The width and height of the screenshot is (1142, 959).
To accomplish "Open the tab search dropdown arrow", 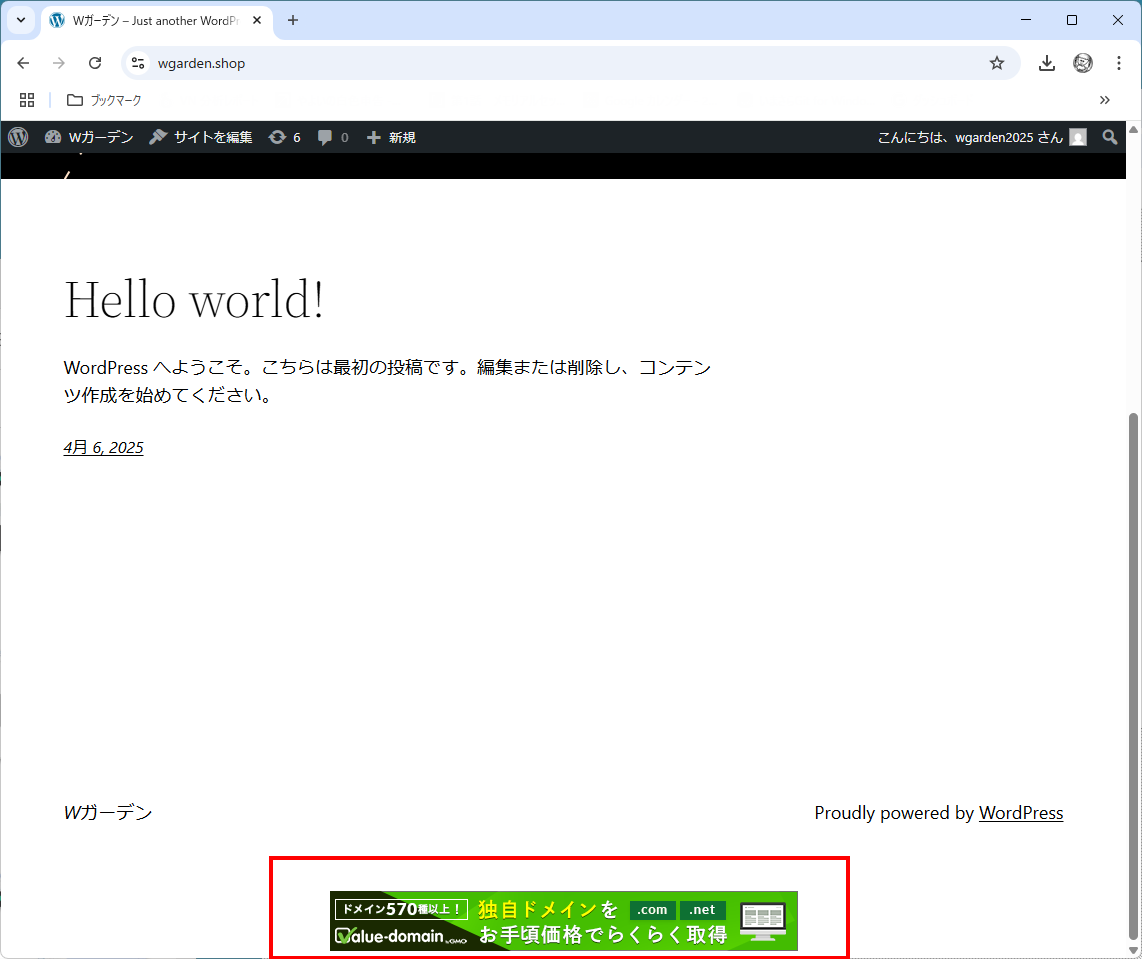I will [20, 20].
